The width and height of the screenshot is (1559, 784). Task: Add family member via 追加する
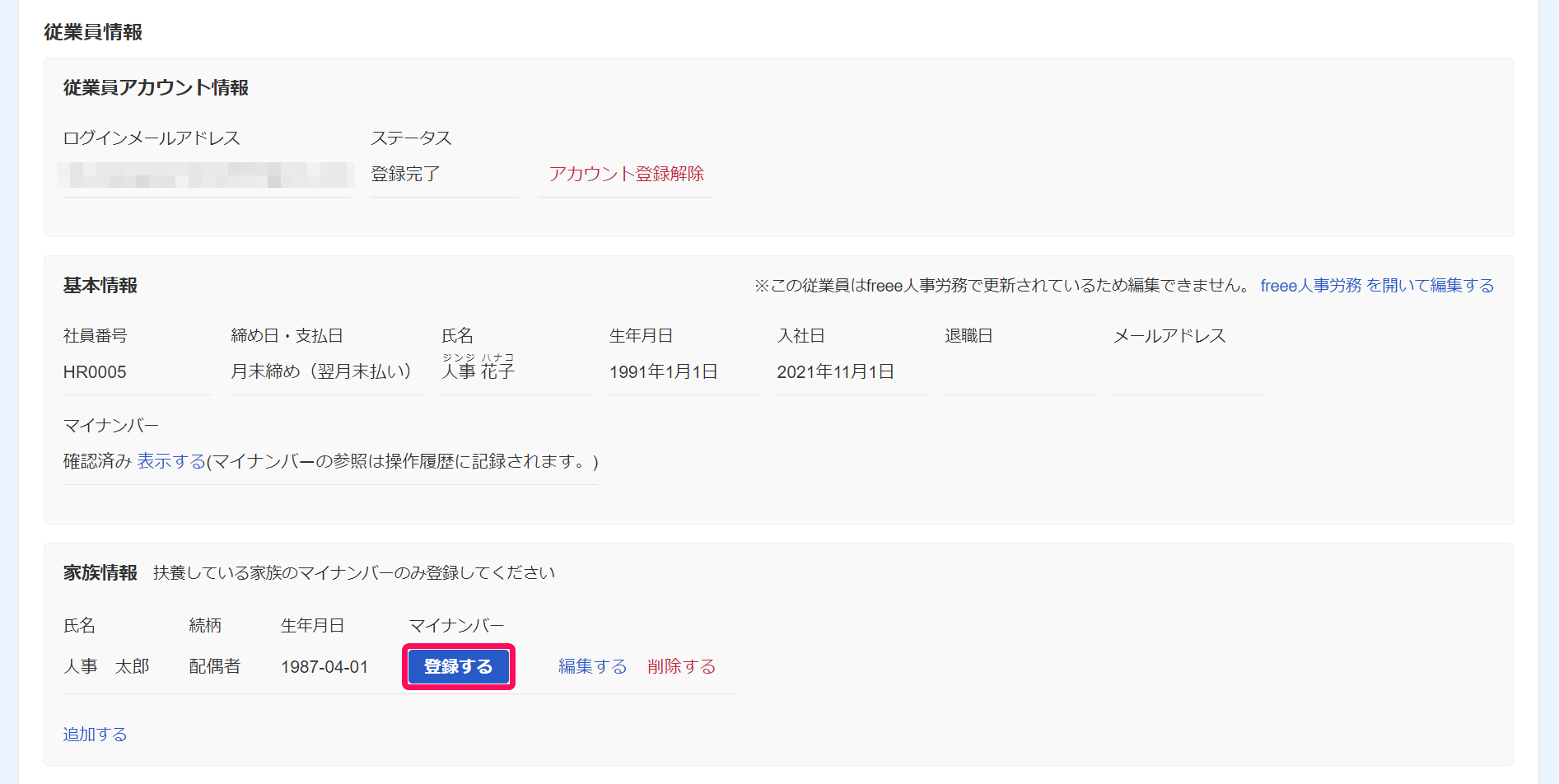(x=96, y=734)
